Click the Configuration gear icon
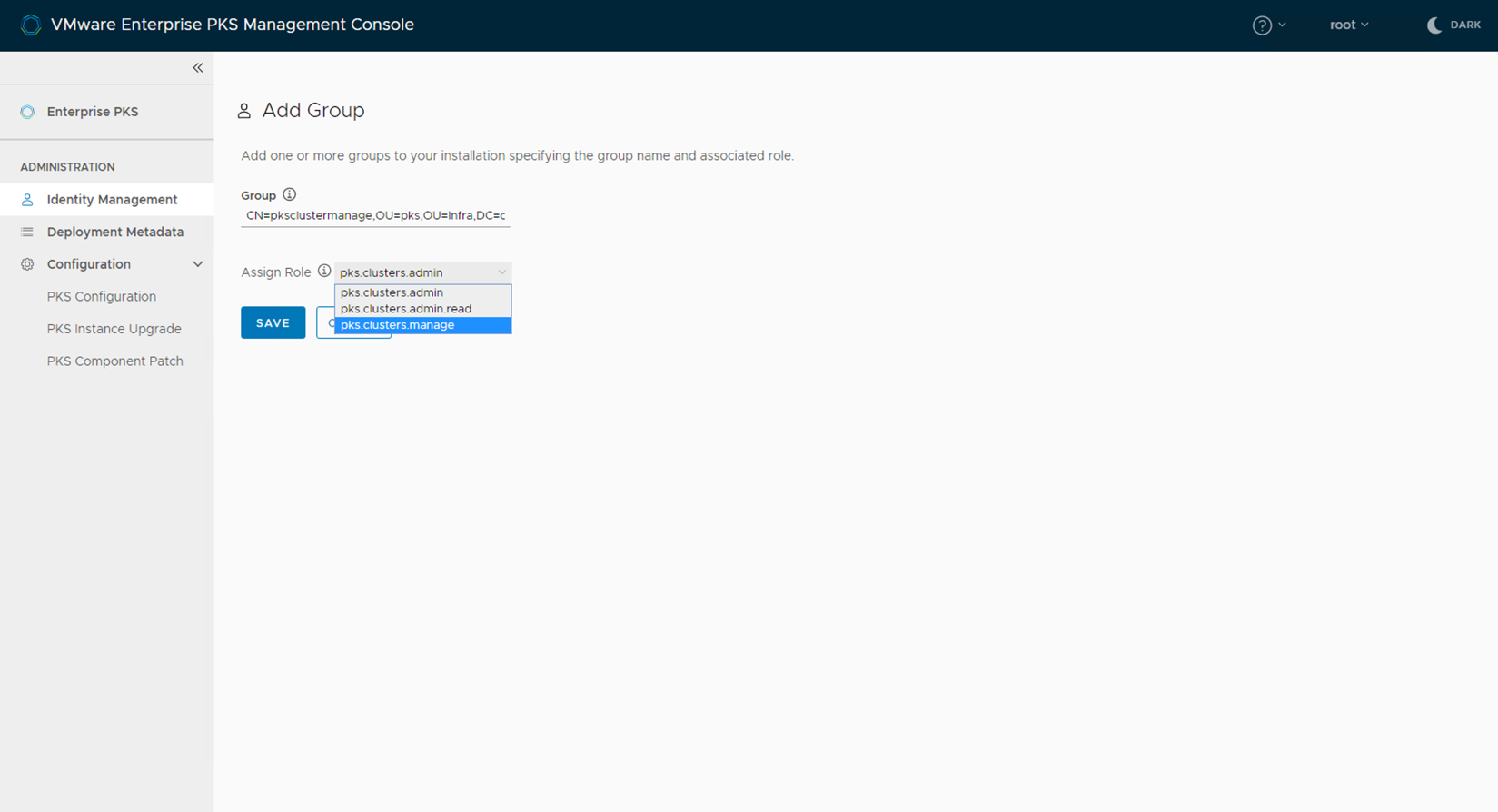 coord(27,264)
